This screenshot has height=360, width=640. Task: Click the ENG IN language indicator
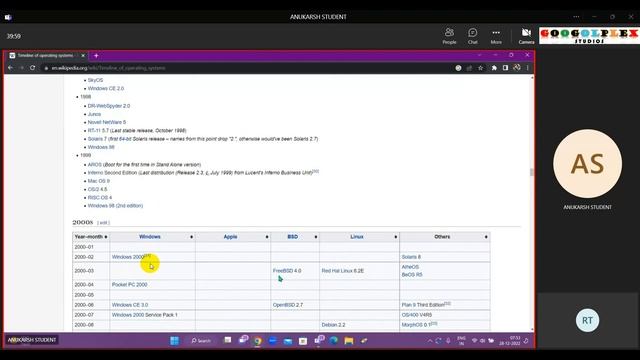click(x=461, y=340)
